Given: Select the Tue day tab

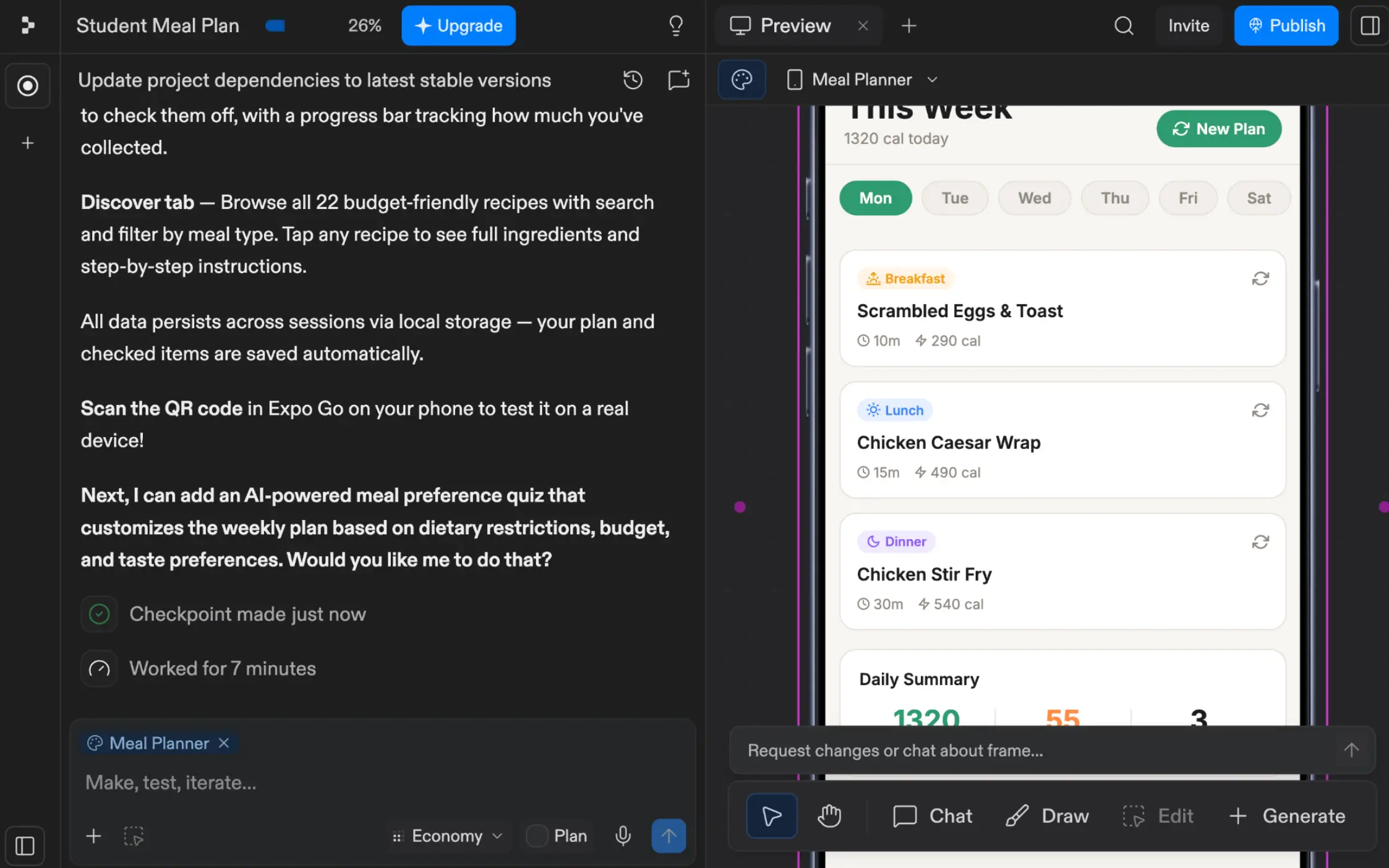Looking at the screenshot, I should click(955, 198).
